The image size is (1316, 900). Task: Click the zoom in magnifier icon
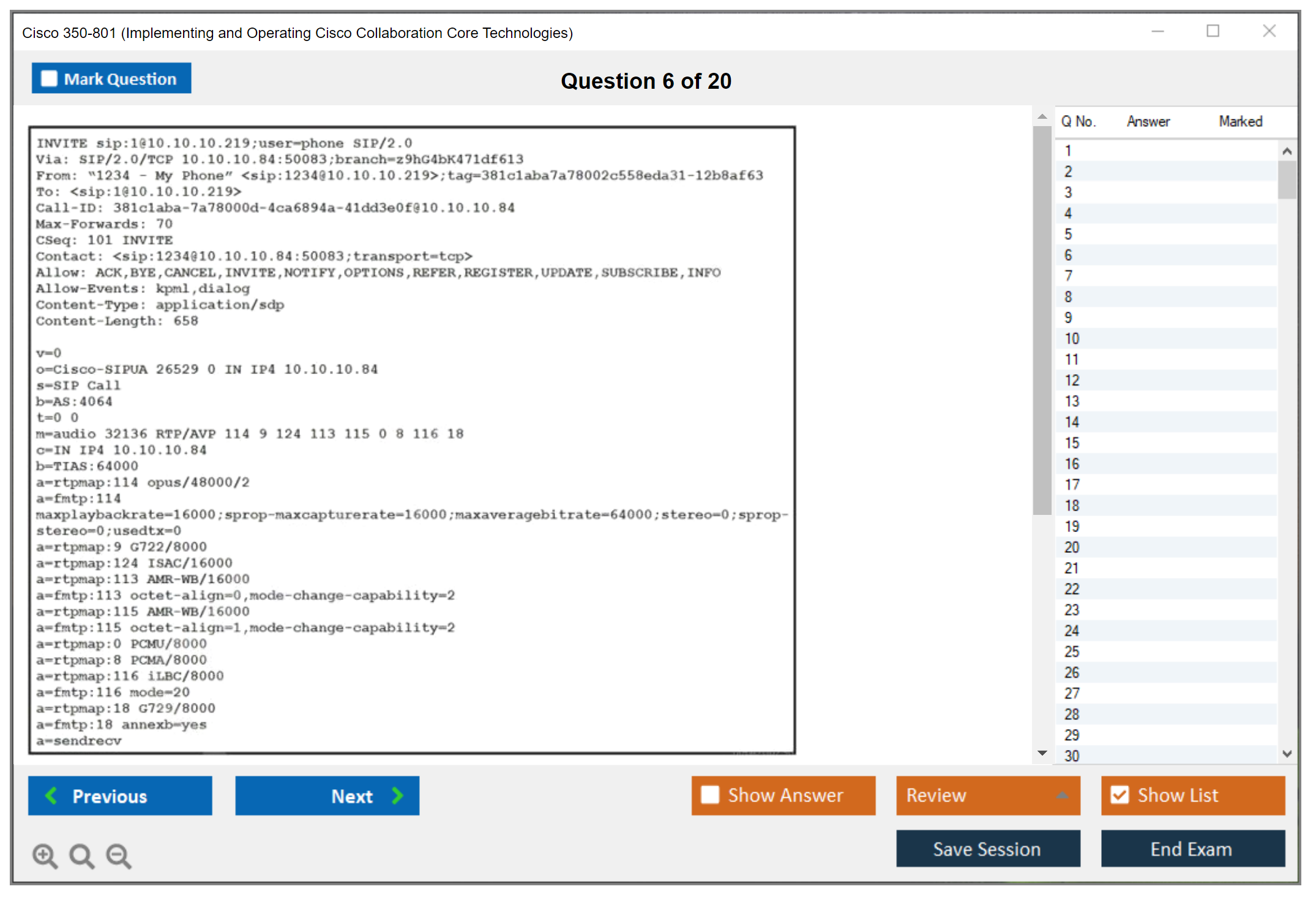pyautogui.click(x=45, y=855)
